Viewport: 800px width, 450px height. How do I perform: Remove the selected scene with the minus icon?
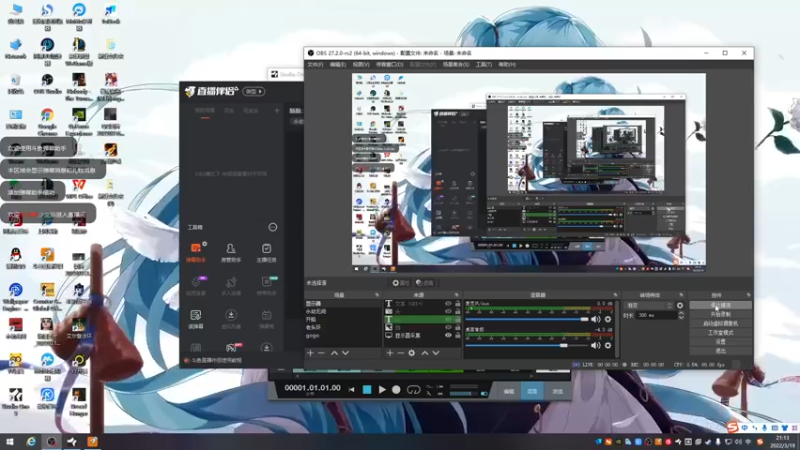coord(321,353)
